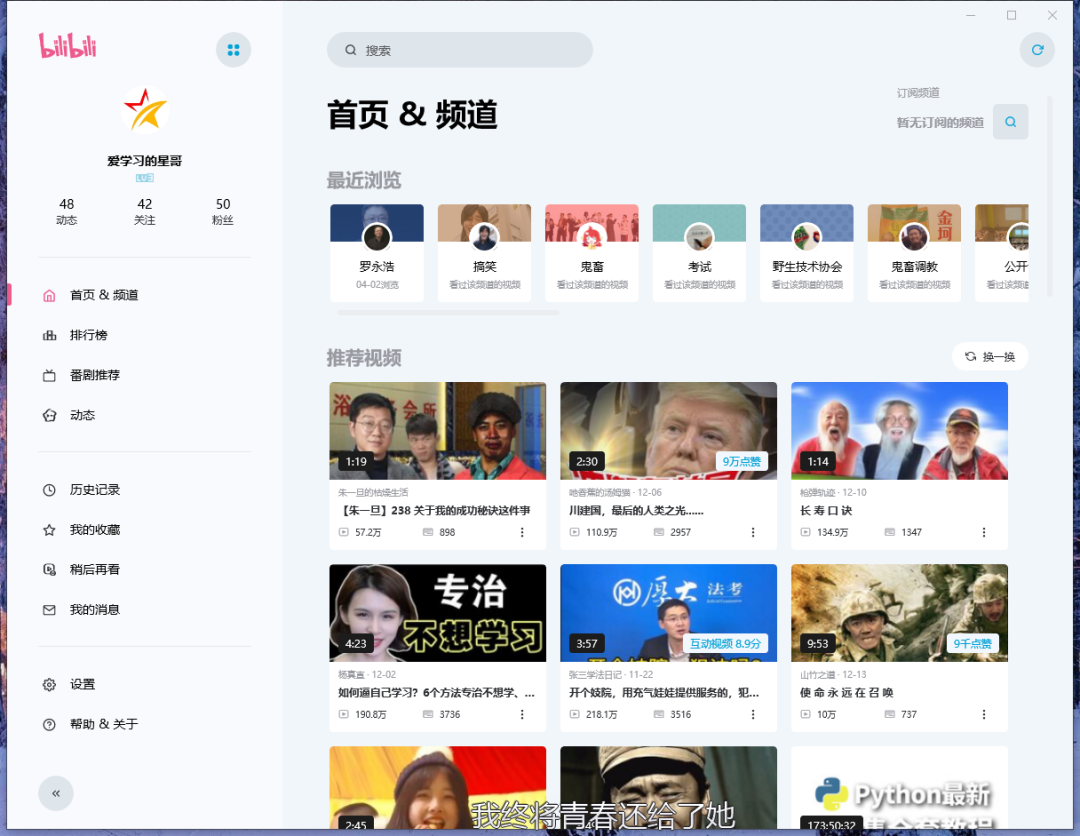
Task: Open more options for 朱一旦 238 video
Action: tap(522, 532)
